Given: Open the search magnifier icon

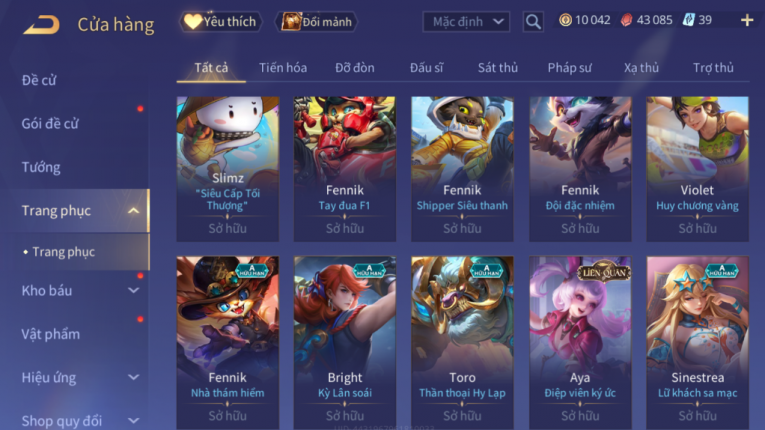Looking at the screenshot, I should click(533, 22).
